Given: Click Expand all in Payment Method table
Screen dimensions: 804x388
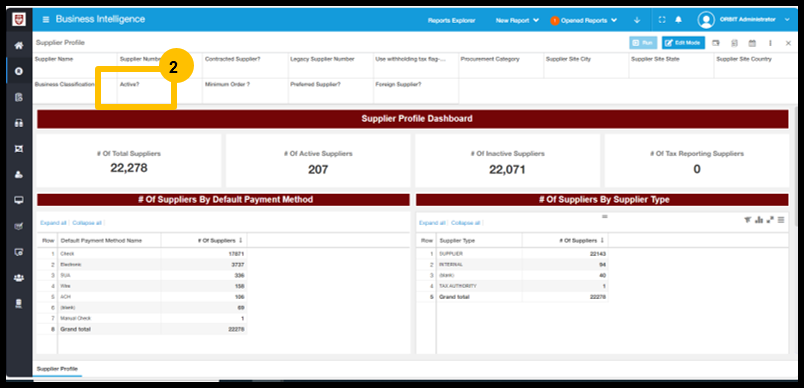Looking at the screenshot, I should [53, 223].
